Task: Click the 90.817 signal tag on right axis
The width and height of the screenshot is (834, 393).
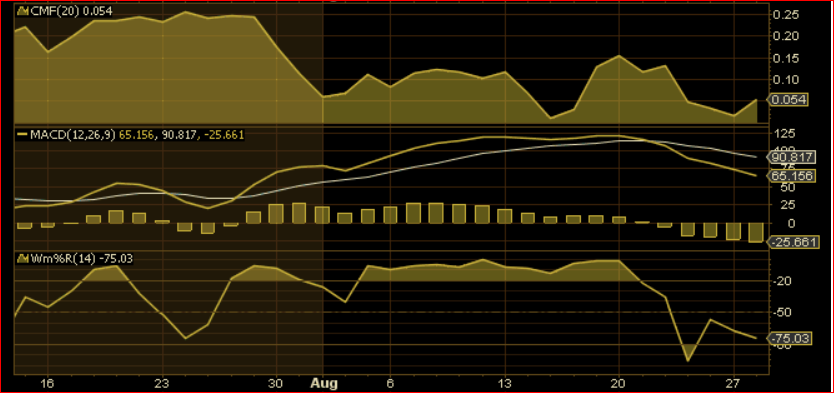Action: [x=790, y=157]
